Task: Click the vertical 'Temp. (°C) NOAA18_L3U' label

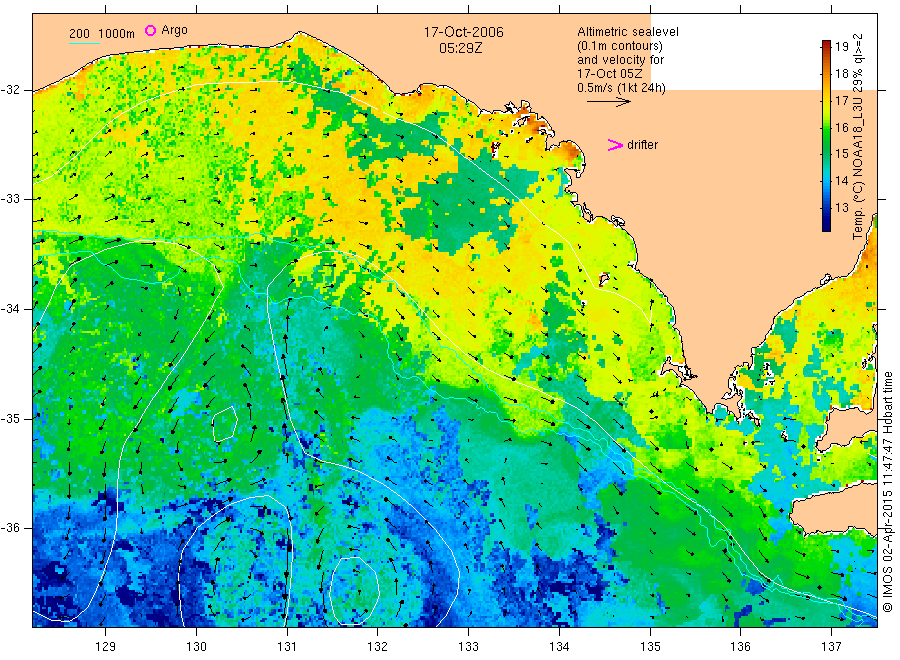Action: [x=858, y=137]
